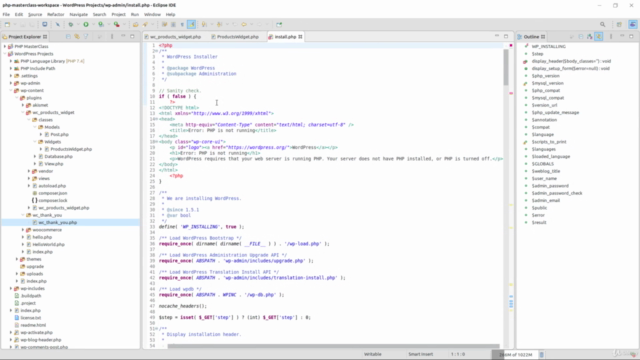Select WP_INSTALLING in Outline
The image size is (640, 360).
548,47
